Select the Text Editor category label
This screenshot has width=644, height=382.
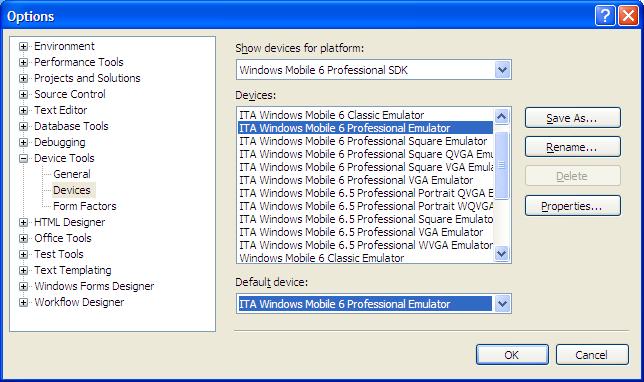coord(60,110)
